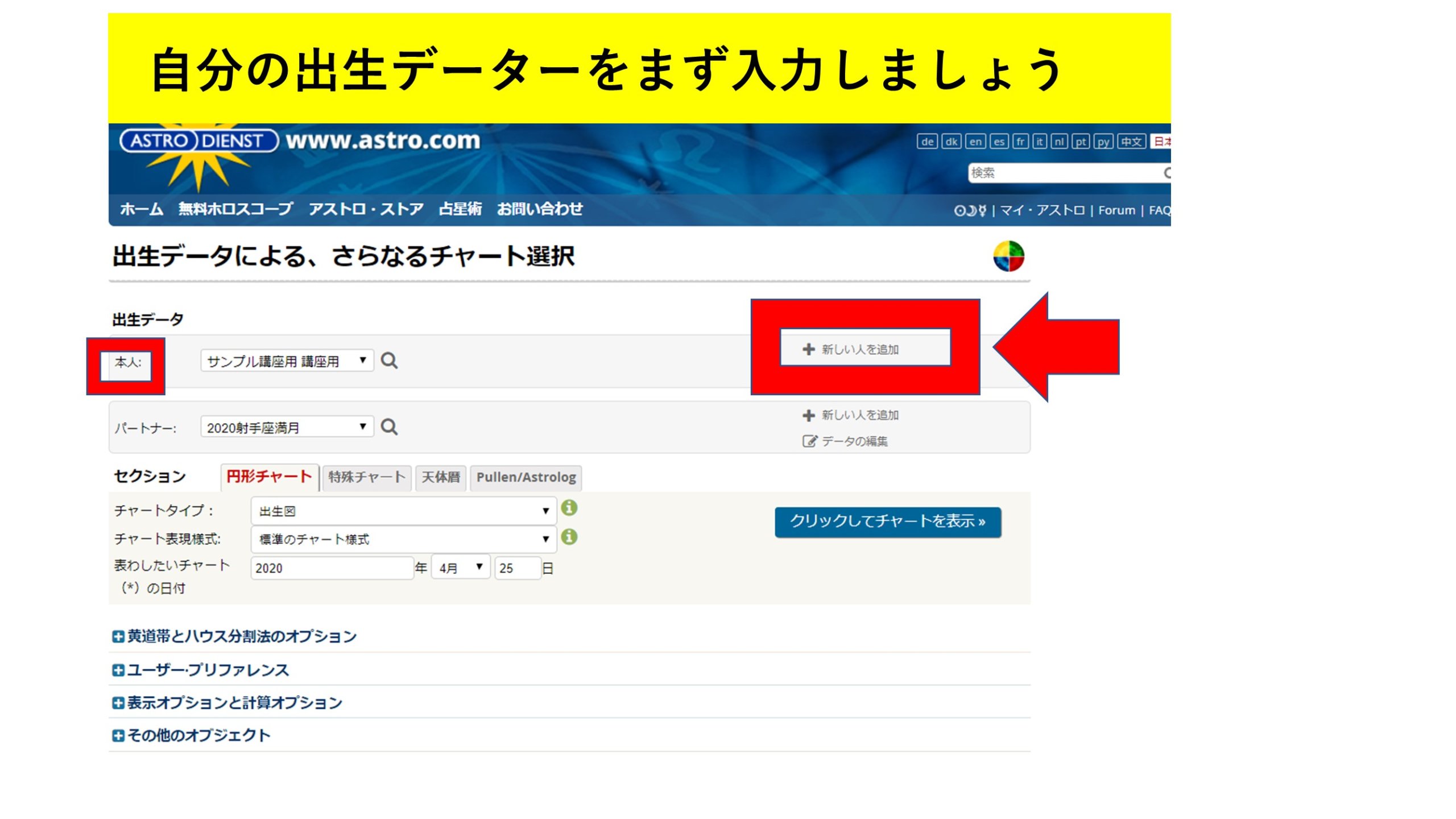Image resolution: width=1456 pixels, height=819 pixels.
Task: Open the チャートタイプ dropdown showing 出生図
Action: (403, 511)
